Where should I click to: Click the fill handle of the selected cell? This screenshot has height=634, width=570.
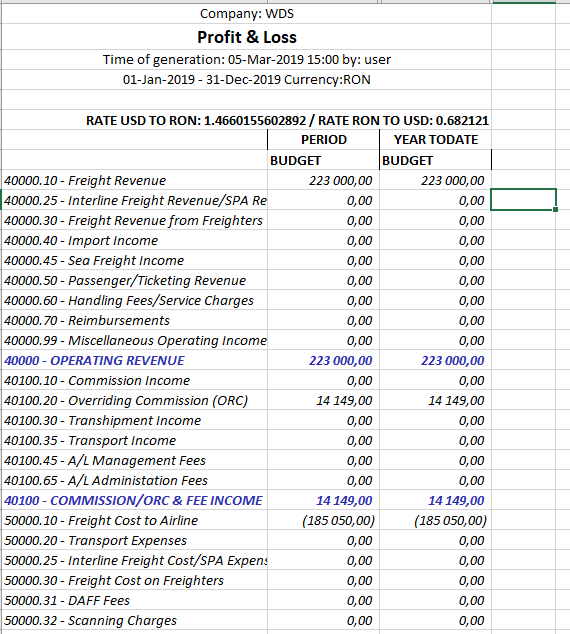[555, 209]
